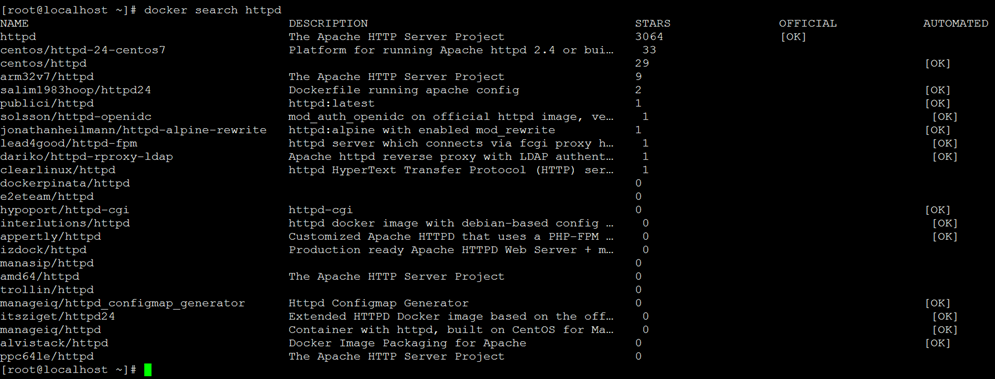Click the clearlinux/httpd image name
The height and width of the screenshot is (379, 995).
[58, 170]
